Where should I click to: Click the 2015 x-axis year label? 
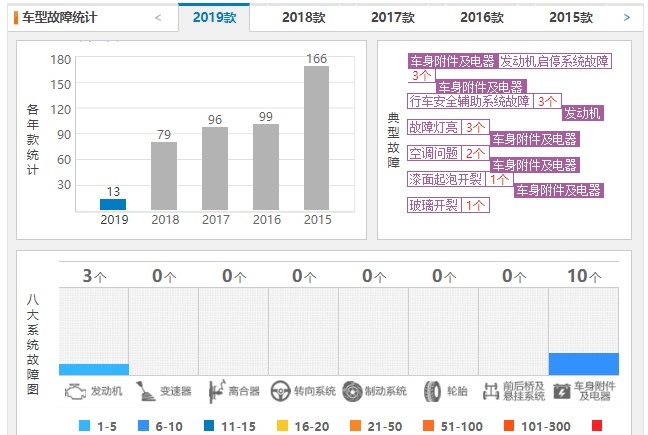click(317, 219)
